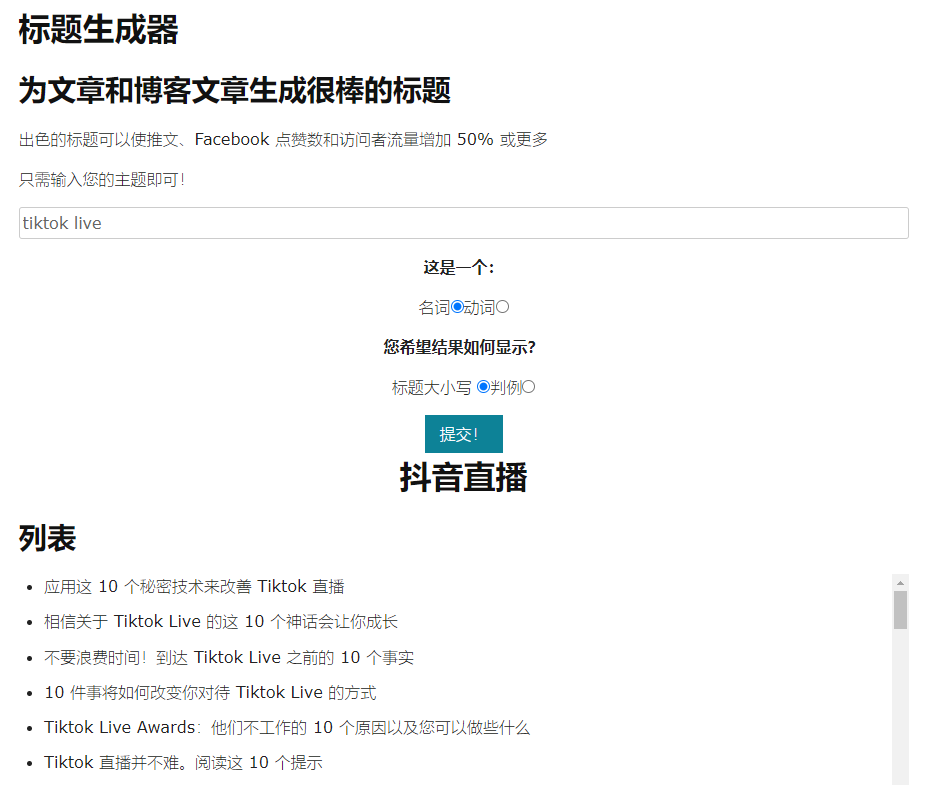Select the 动词 radio button
929x785 pixels.
[502, 307]
